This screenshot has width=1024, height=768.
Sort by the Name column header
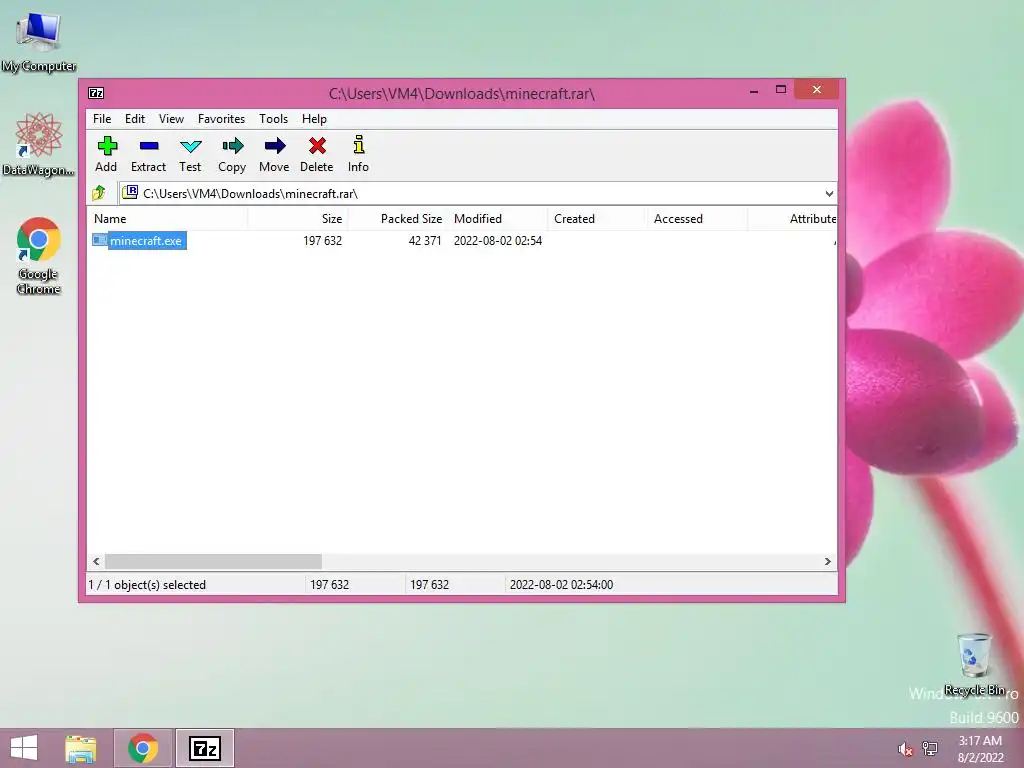coord(167,219)
